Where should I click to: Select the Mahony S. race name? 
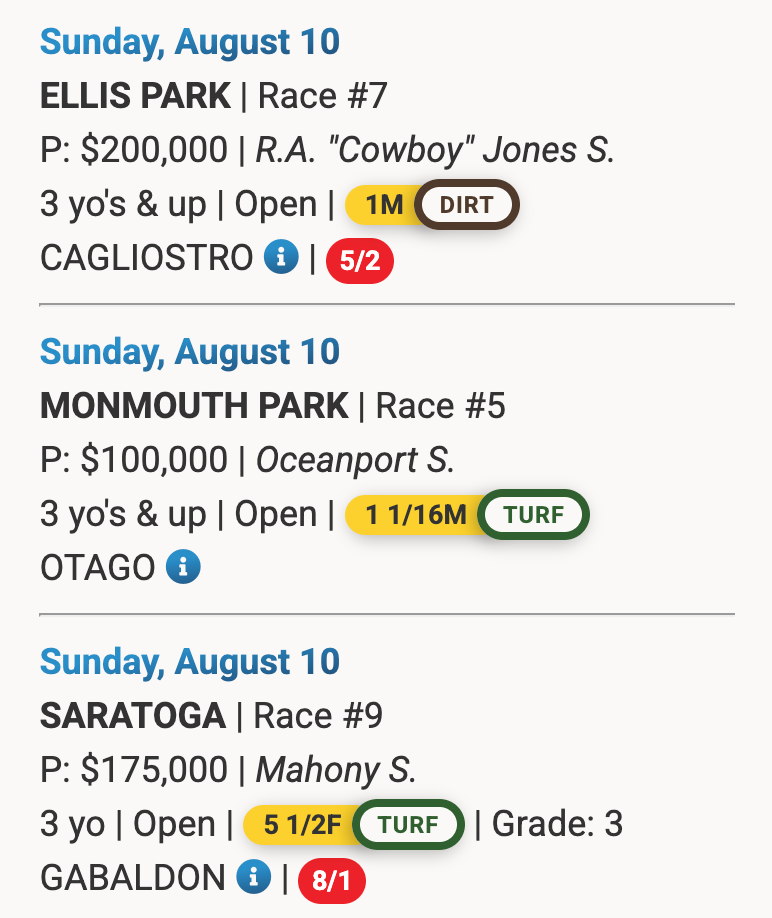click(x=335, y=770)
